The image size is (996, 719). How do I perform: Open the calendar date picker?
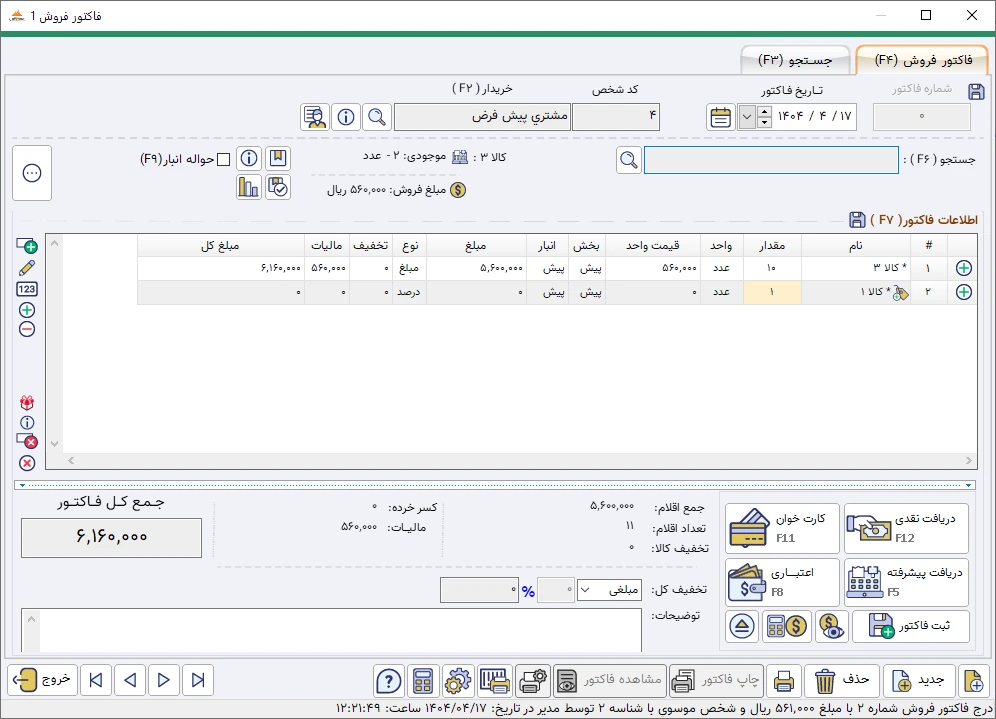pos(720,117)
